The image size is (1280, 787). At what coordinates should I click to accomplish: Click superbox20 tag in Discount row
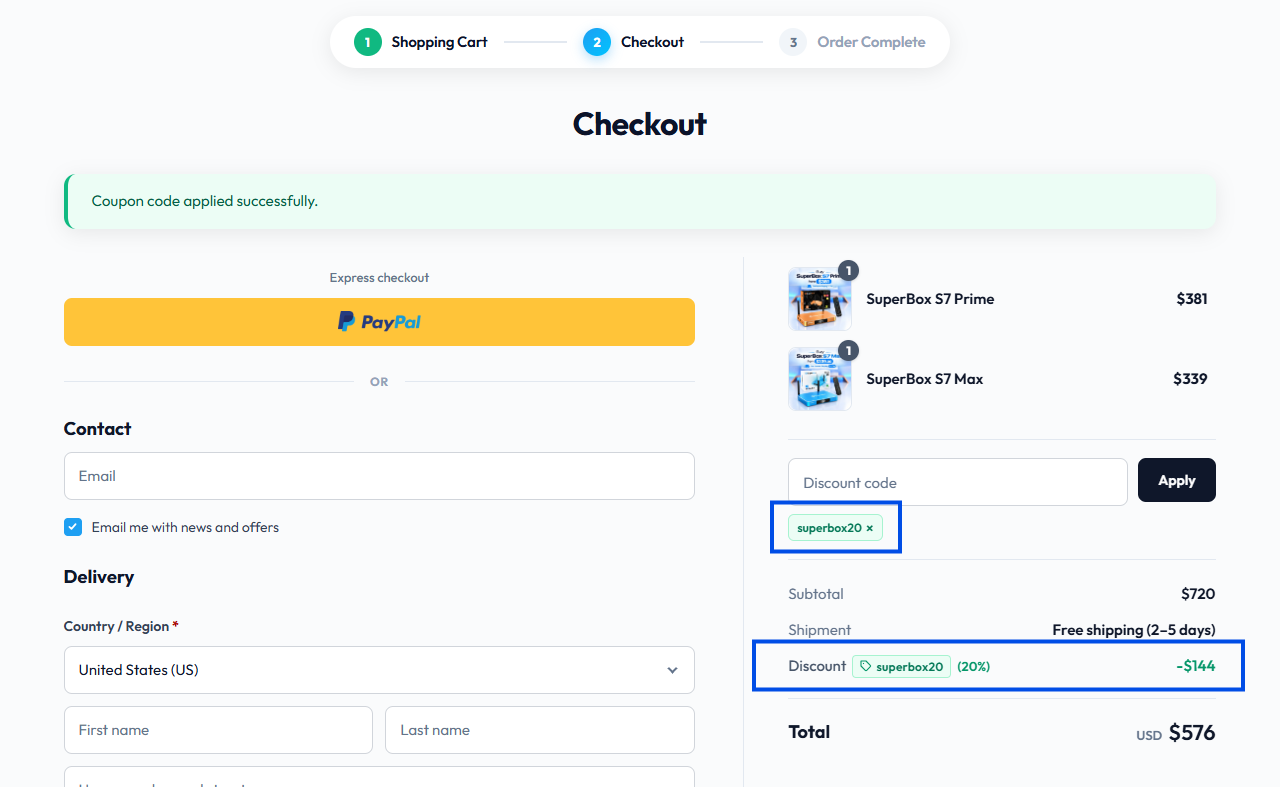(901, 667)
